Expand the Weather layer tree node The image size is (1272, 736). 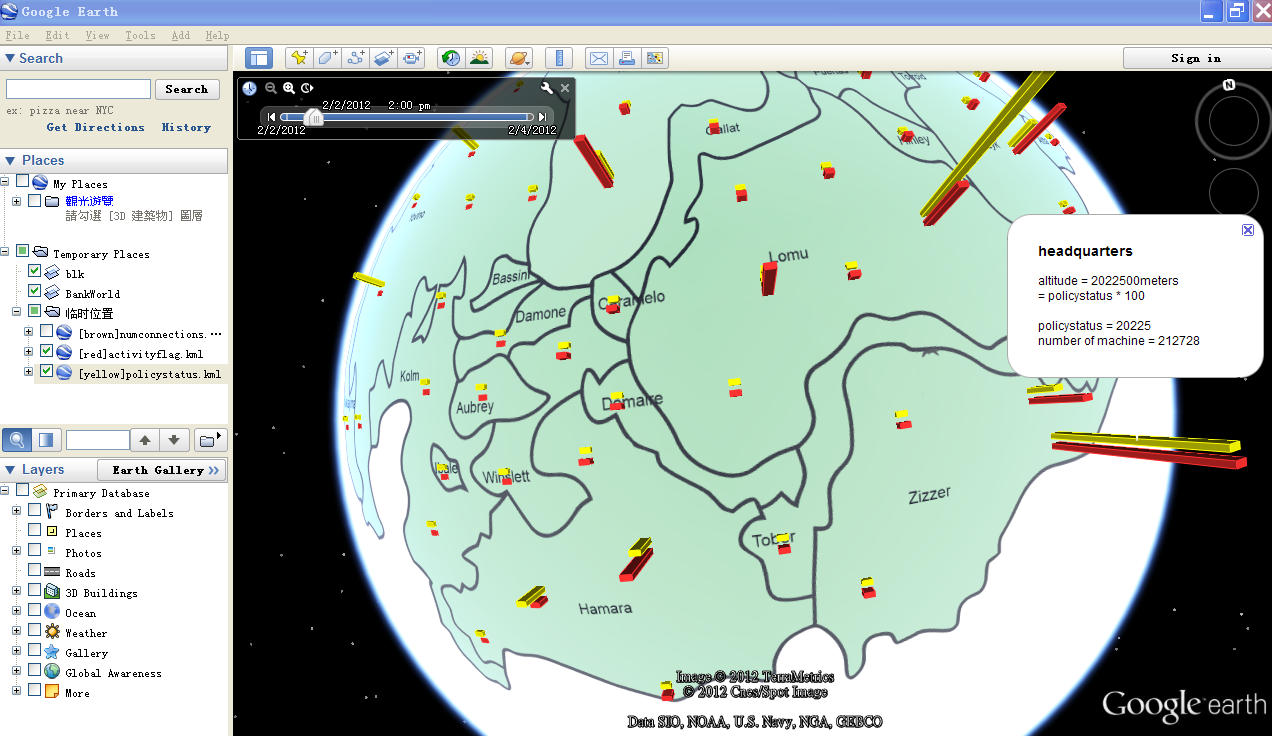pyautogui.click(x=16, y=631)
